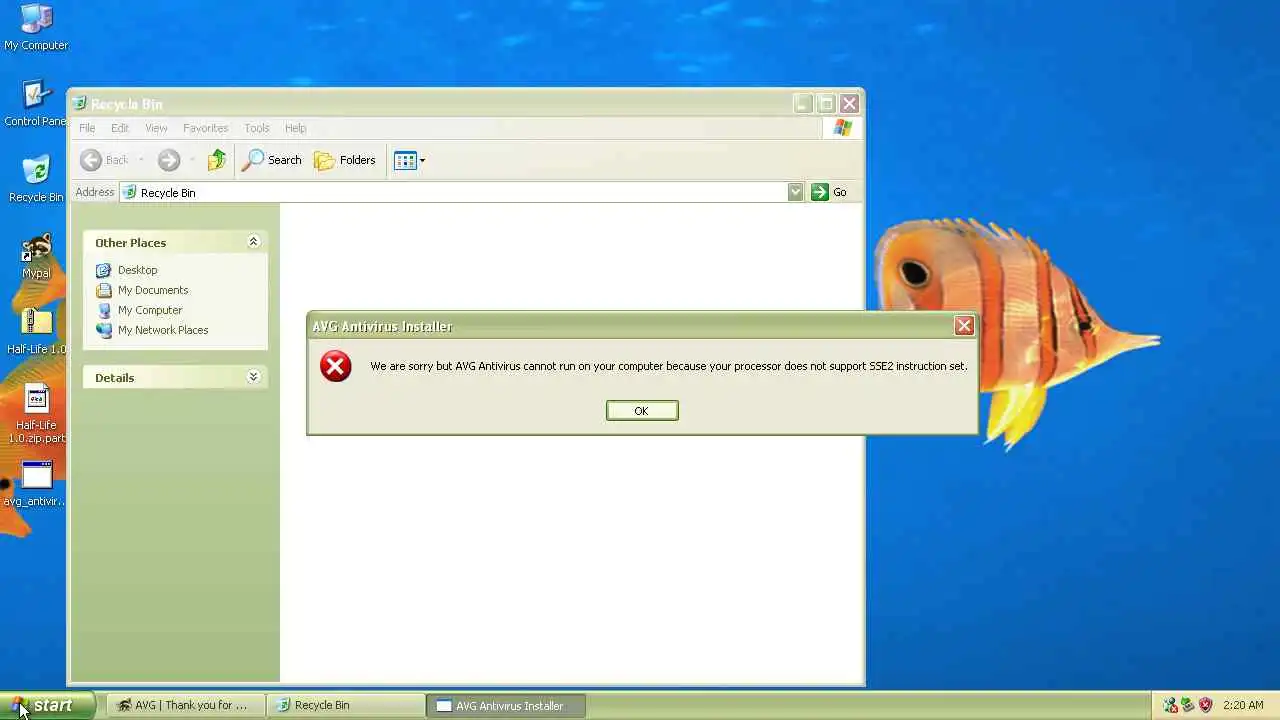Maximize the Recycle Bin window

pos(826,103)
